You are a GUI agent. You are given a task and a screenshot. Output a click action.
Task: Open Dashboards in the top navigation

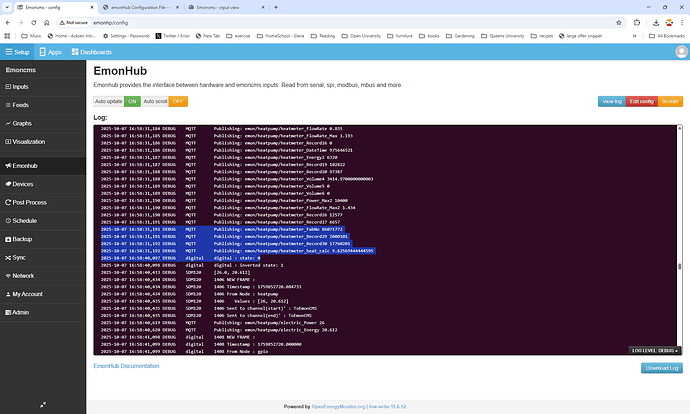pyautogui.click(x=91, y=51)
